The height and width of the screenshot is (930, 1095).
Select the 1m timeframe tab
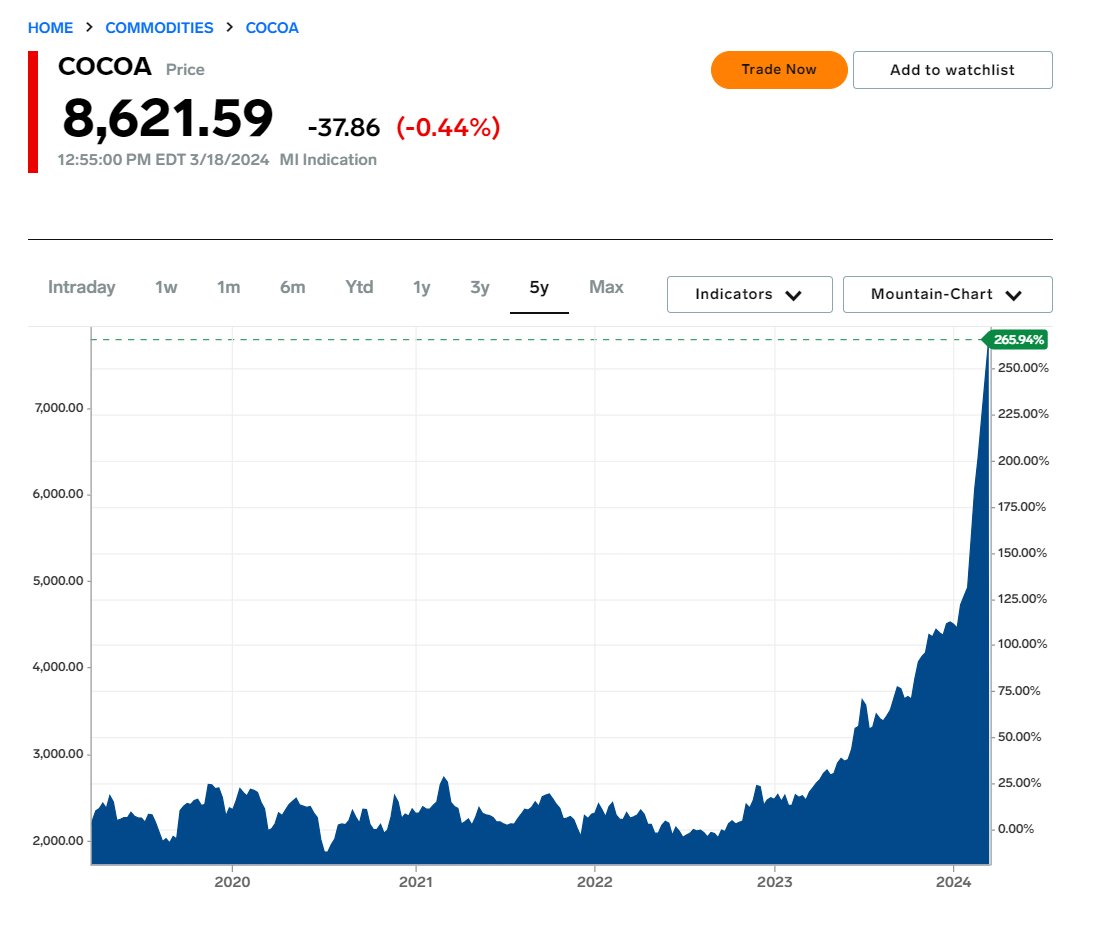click(228, 287)
